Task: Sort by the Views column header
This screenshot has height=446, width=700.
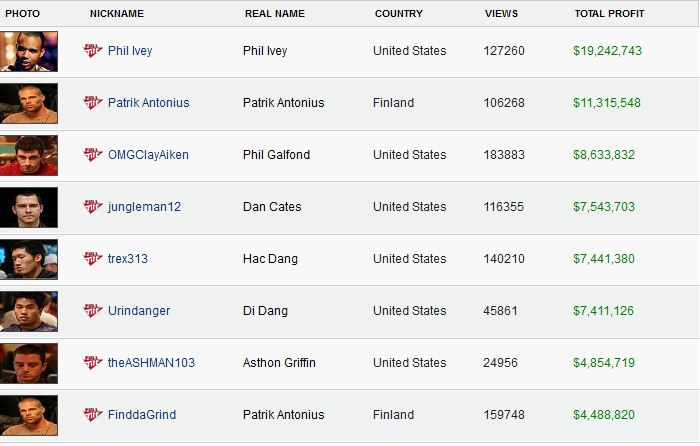Action: (x=501, y=14)
